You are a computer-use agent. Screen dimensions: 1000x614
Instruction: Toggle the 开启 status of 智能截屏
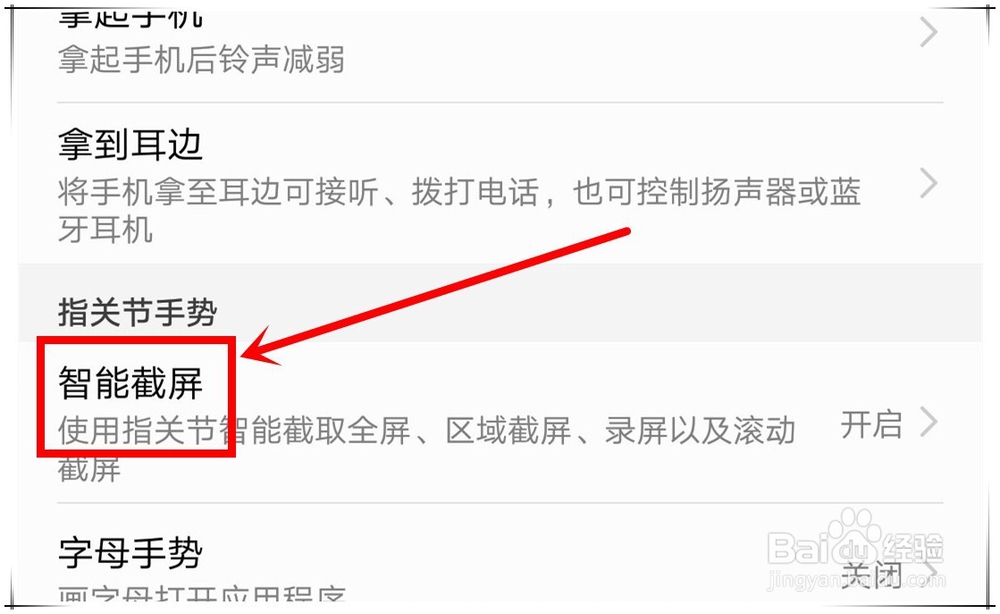(871, 424)
